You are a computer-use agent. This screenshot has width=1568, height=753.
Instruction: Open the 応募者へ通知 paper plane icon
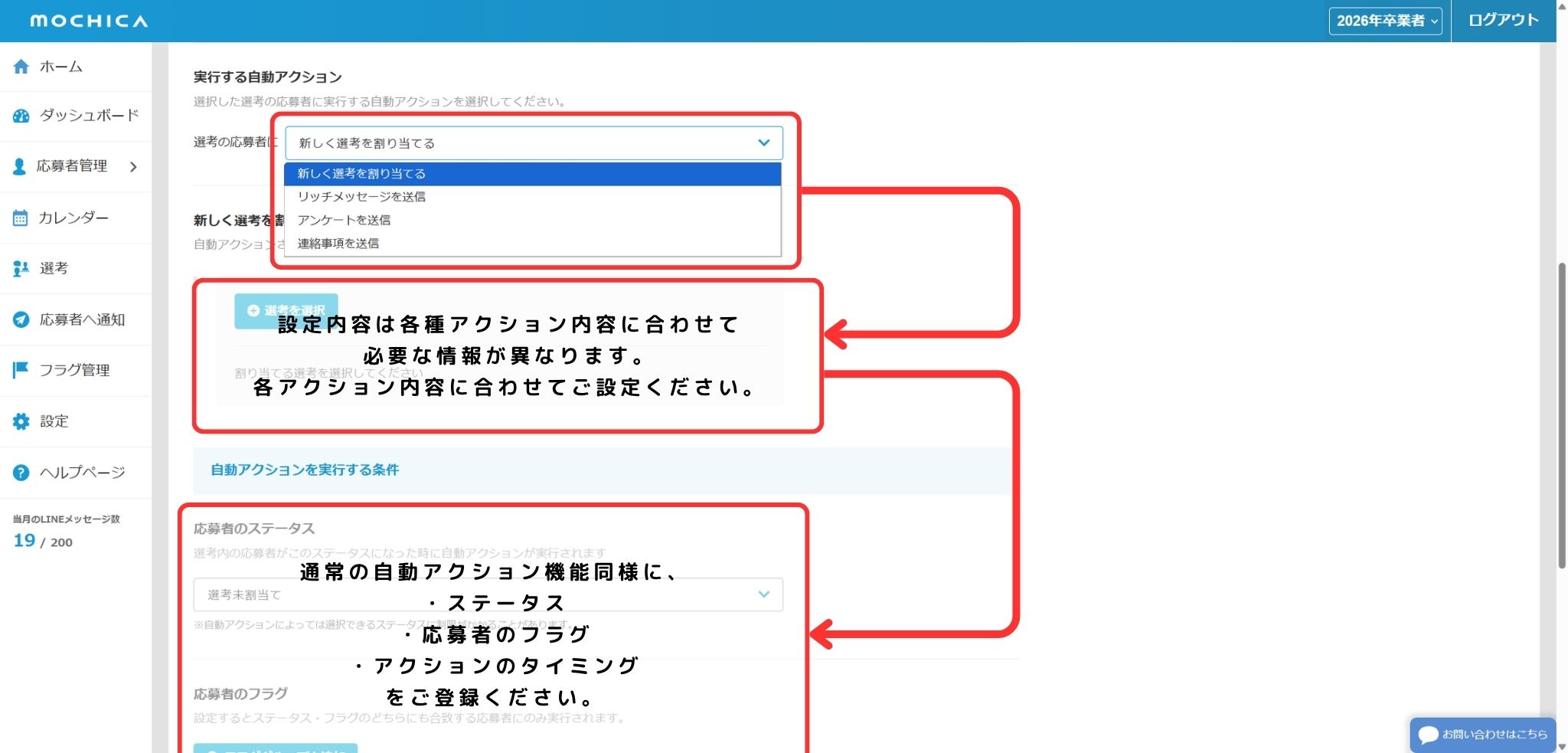pyautogui.click(x=21, y=319)
